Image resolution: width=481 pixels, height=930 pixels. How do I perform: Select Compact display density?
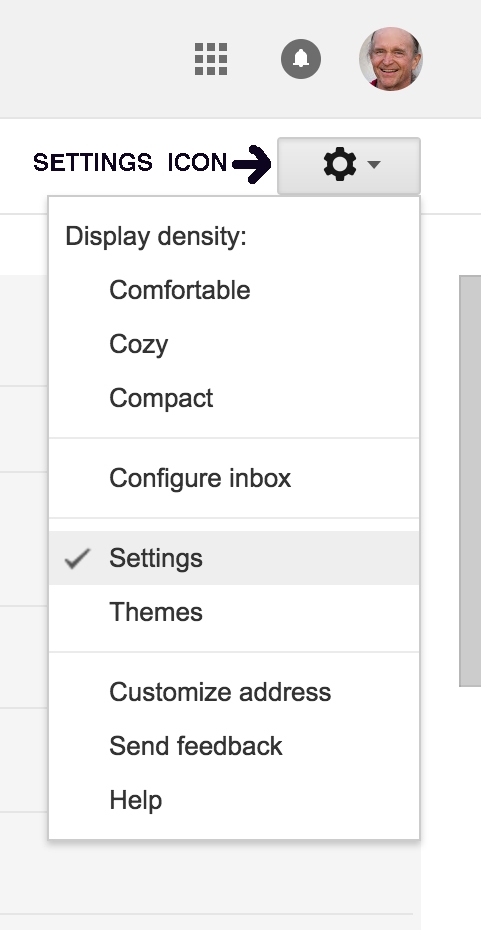(x=234, y=398)
